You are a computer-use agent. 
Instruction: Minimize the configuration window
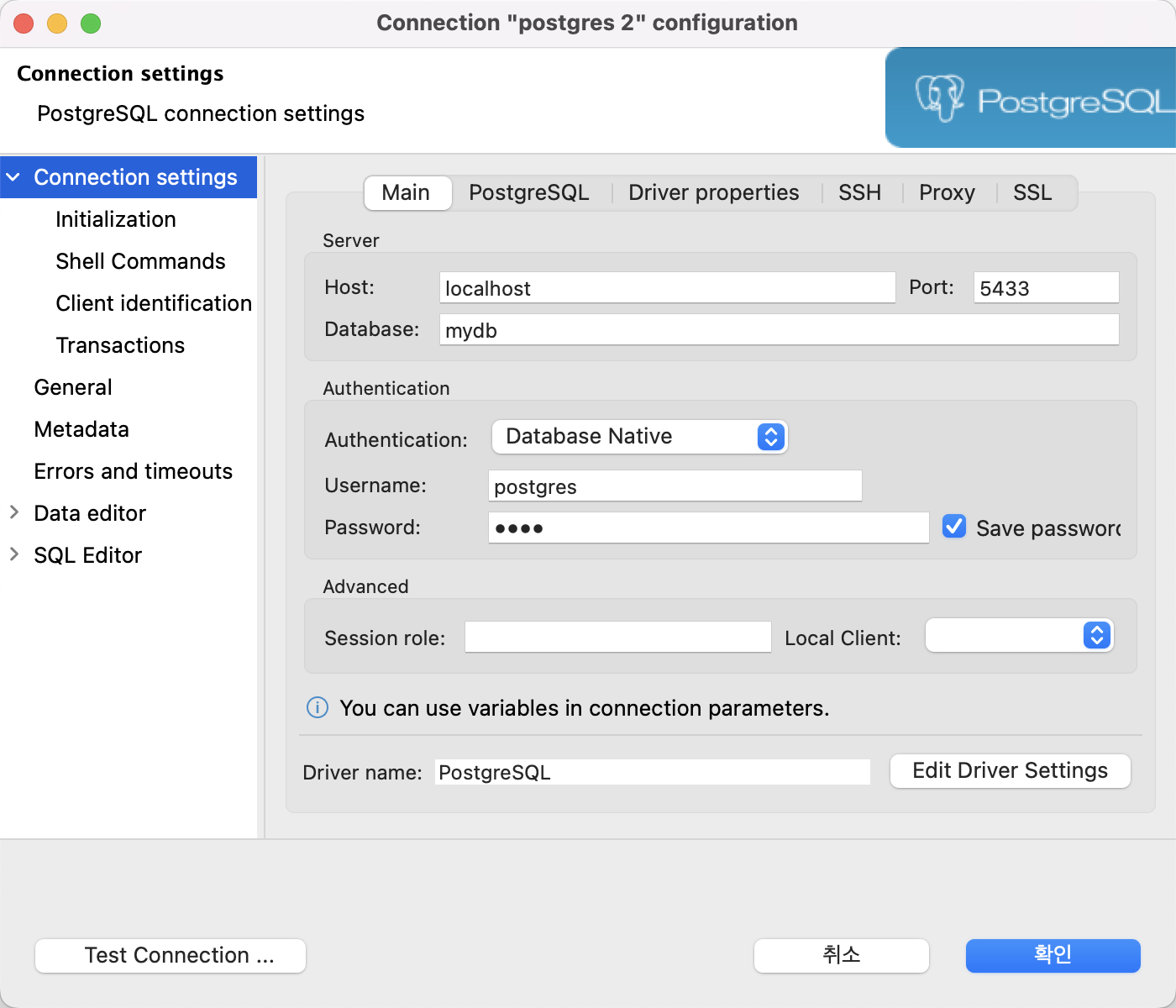(57, 24)
